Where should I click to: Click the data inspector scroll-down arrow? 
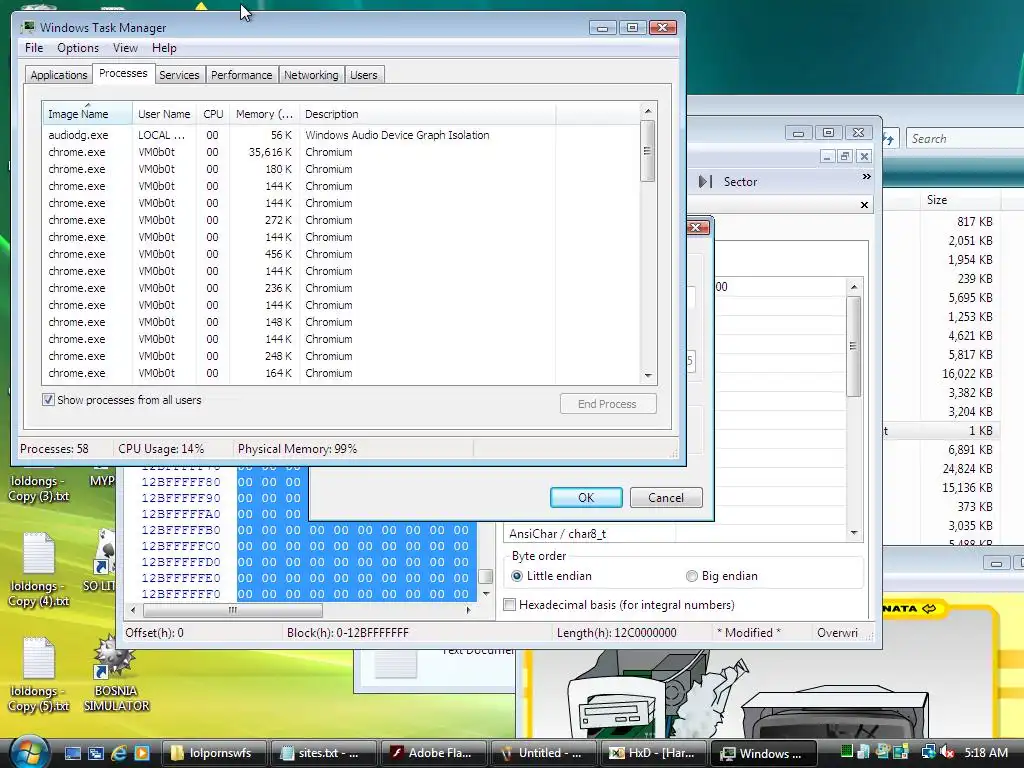[x=854, y=533]
